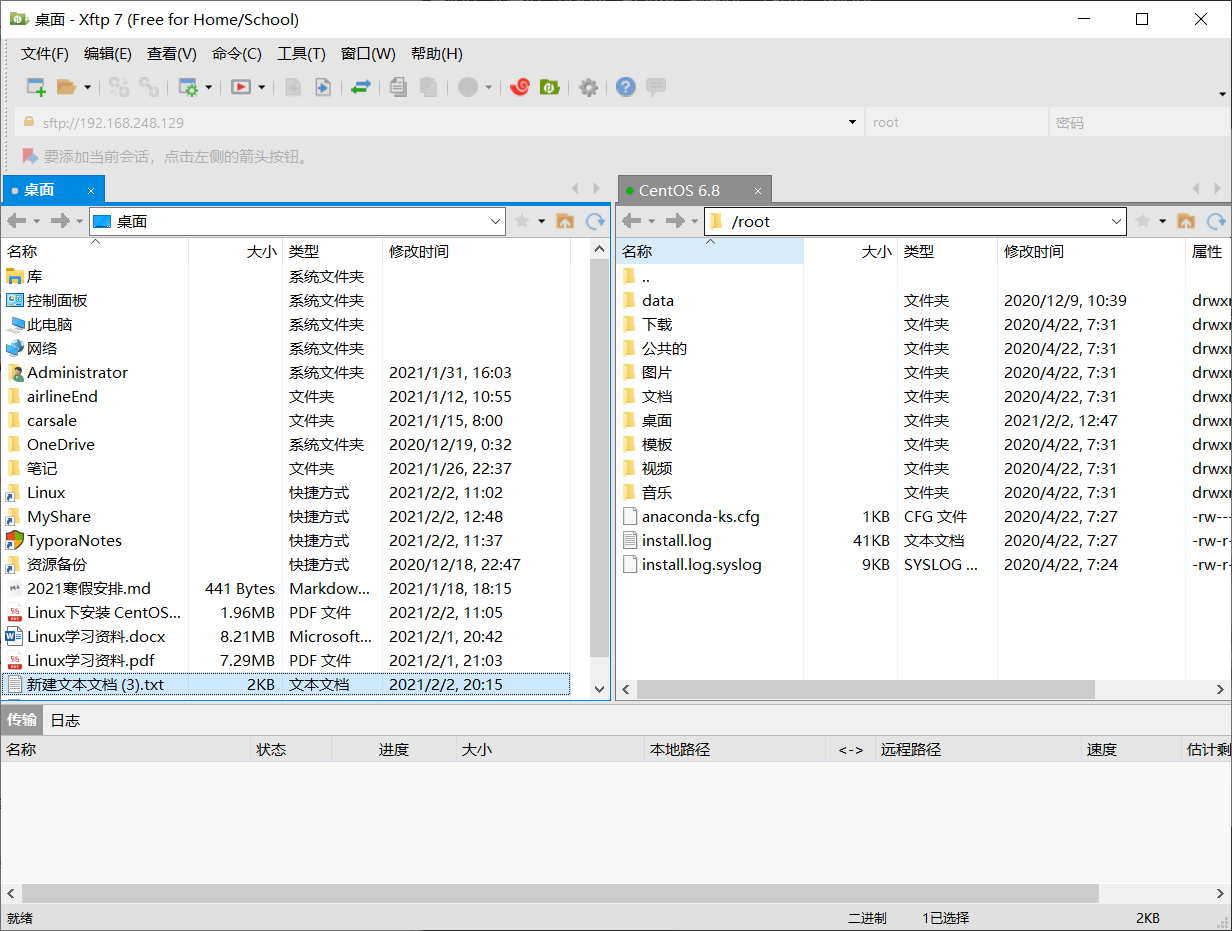Click the gray globe toolbar icon

click(x=468, y=87)
